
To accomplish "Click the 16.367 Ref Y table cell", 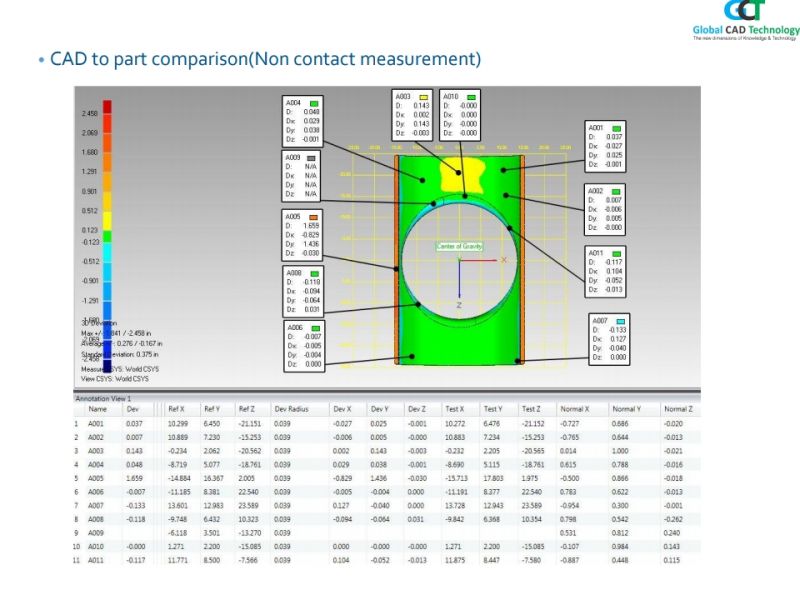I will [213, 479].
